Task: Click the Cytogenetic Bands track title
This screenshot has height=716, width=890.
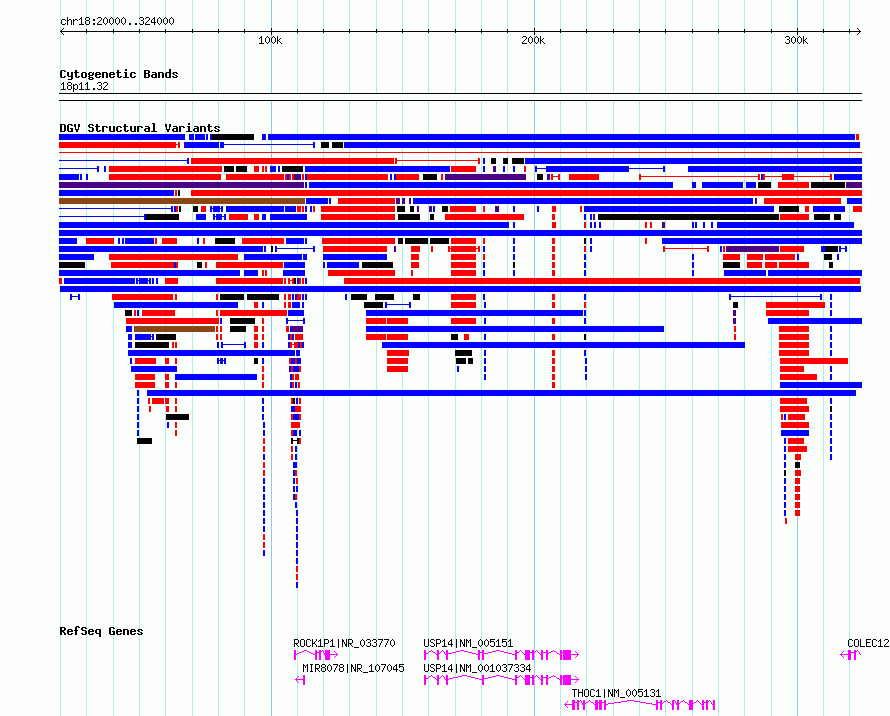Action: click(x=119, y=74)
